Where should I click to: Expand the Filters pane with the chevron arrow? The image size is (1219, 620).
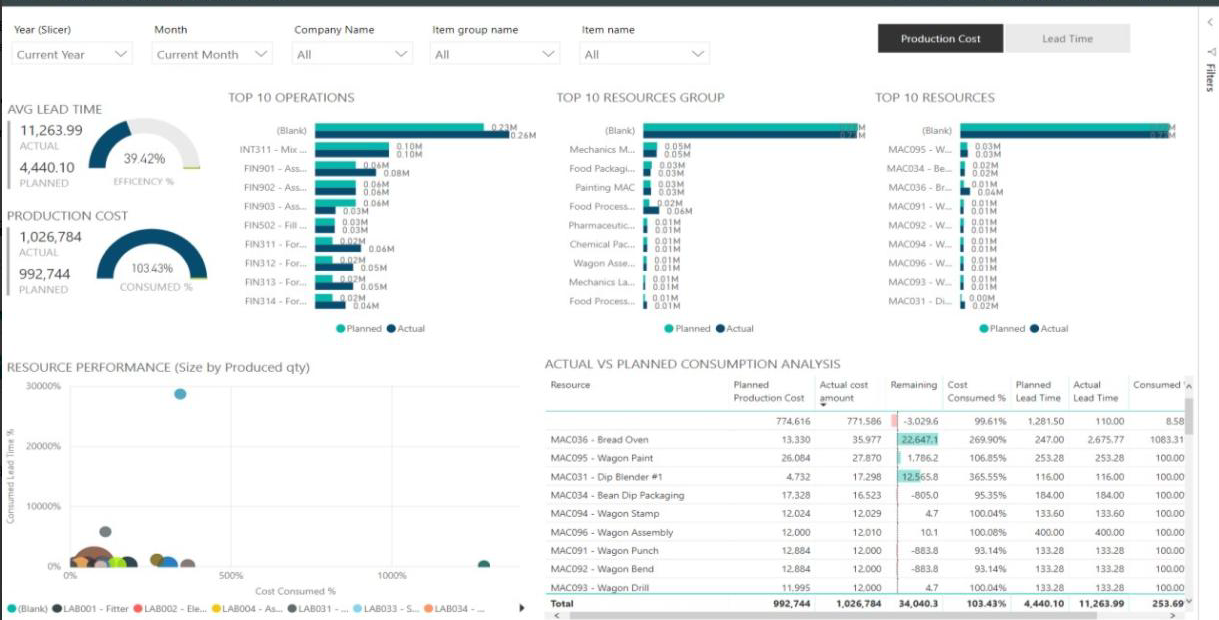(1210, 21)
